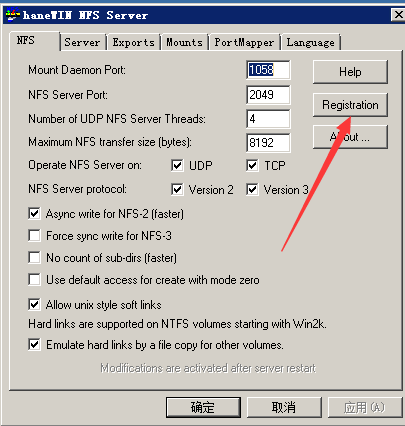Image resolution: width=405 pixels, height=426 pixels.
Task: Toggle the UDP checkbox
Action: pos(177,165)
